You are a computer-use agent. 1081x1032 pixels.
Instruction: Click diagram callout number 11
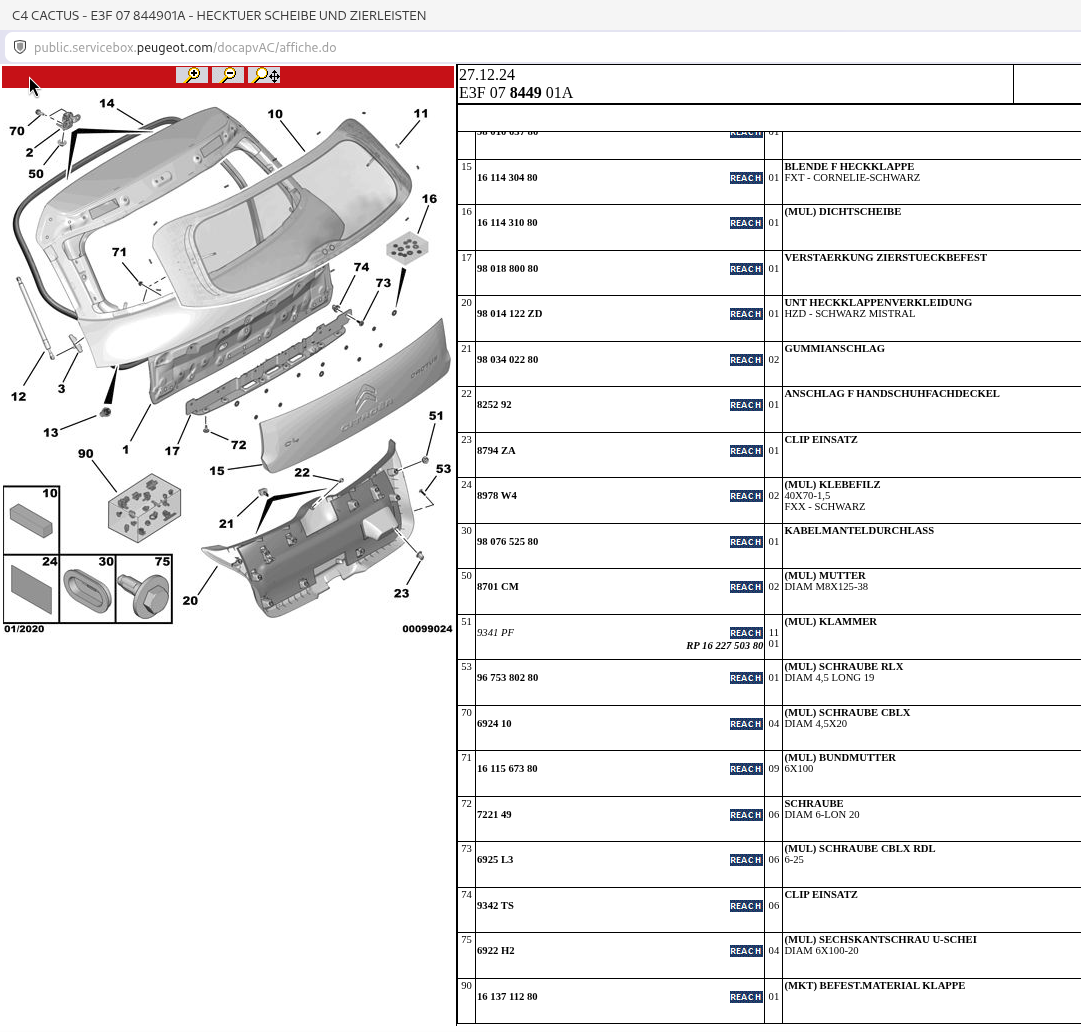421,114
